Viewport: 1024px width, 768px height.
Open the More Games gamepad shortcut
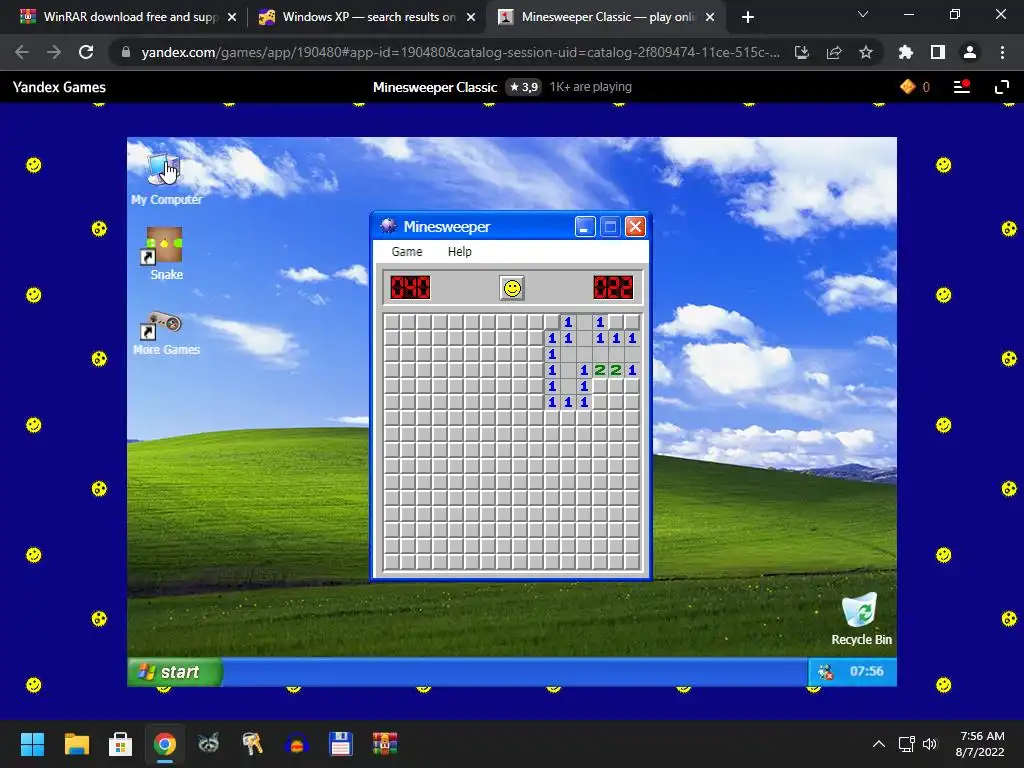166,333
